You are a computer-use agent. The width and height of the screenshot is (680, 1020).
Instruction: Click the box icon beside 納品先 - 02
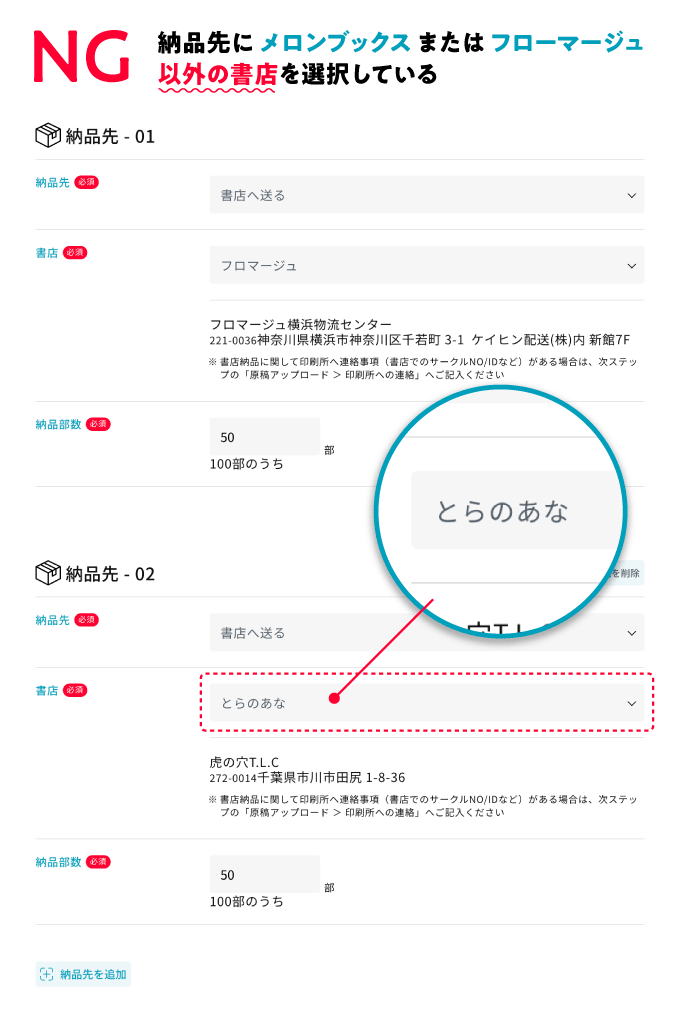pos(48,574)
